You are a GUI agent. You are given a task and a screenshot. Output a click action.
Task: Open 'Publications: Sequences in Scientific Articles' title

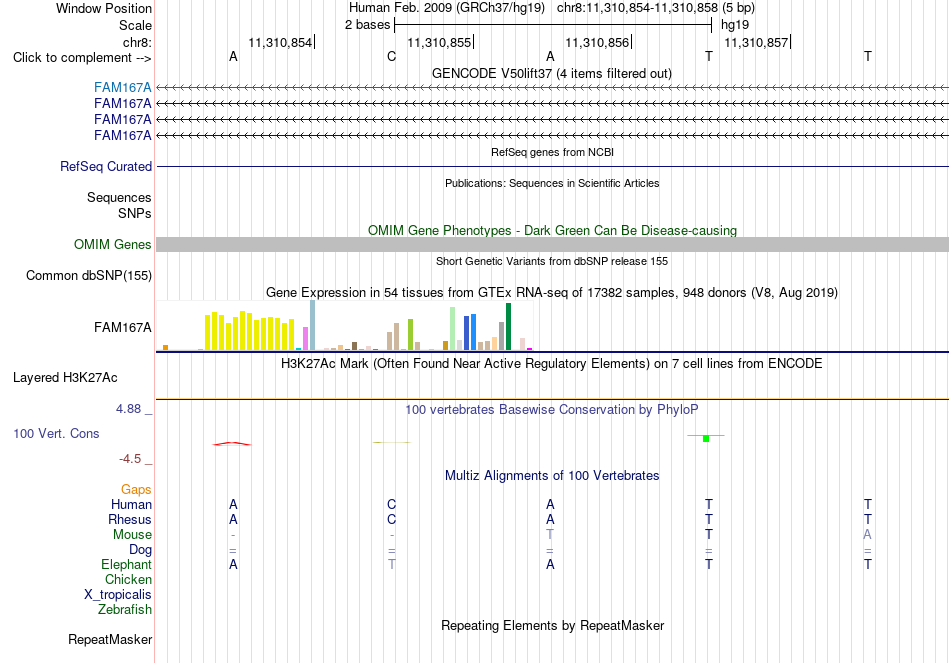[552, 183]
